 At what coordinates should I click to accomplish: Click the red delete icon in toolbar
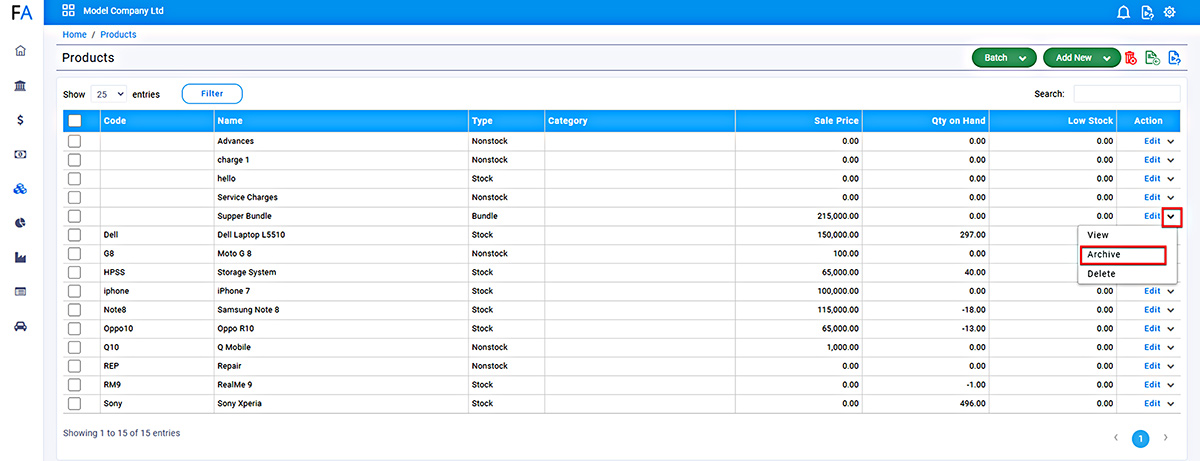(x=1130, y=58)
